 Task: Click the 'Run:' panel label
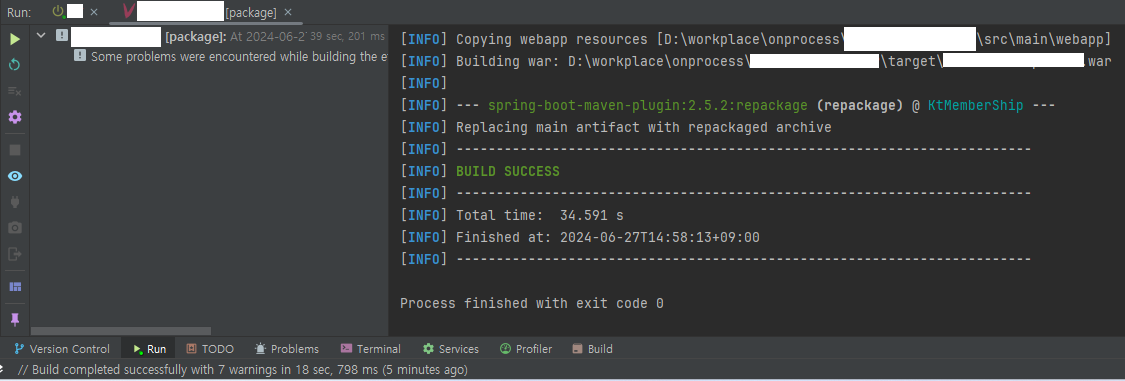click(x=19, y=12)
